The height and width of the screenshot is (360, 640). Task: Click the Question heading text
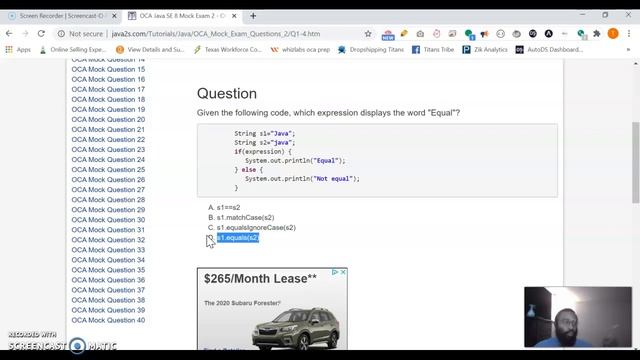(227, 93)
